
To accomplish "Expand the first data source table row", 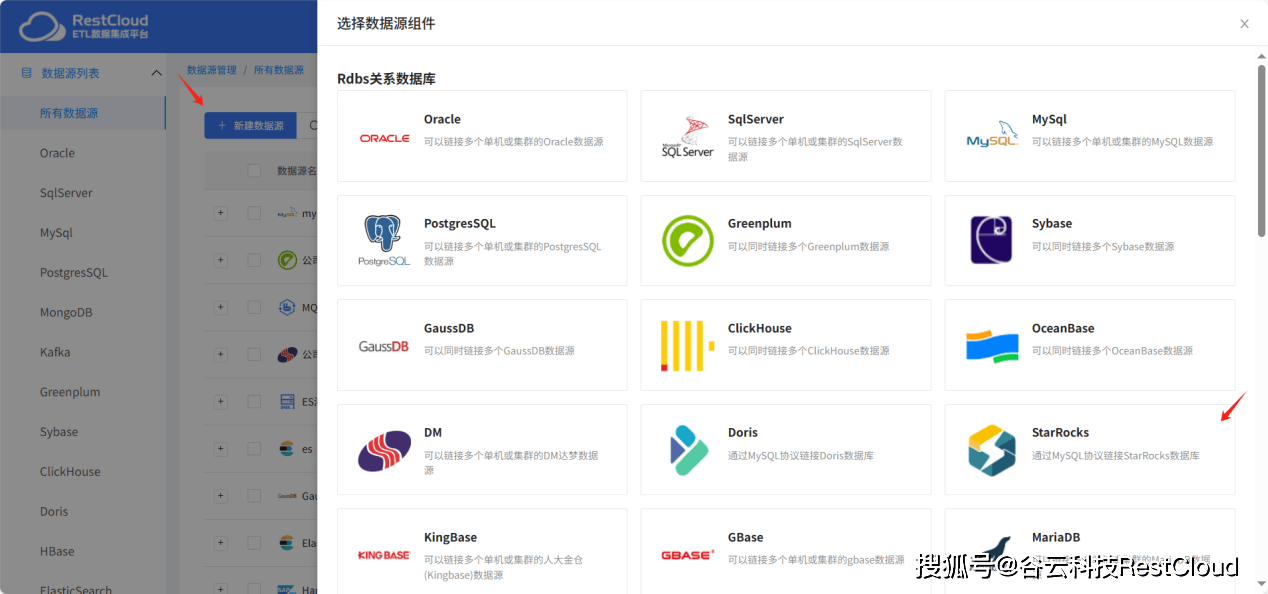I will pos(221,213).
